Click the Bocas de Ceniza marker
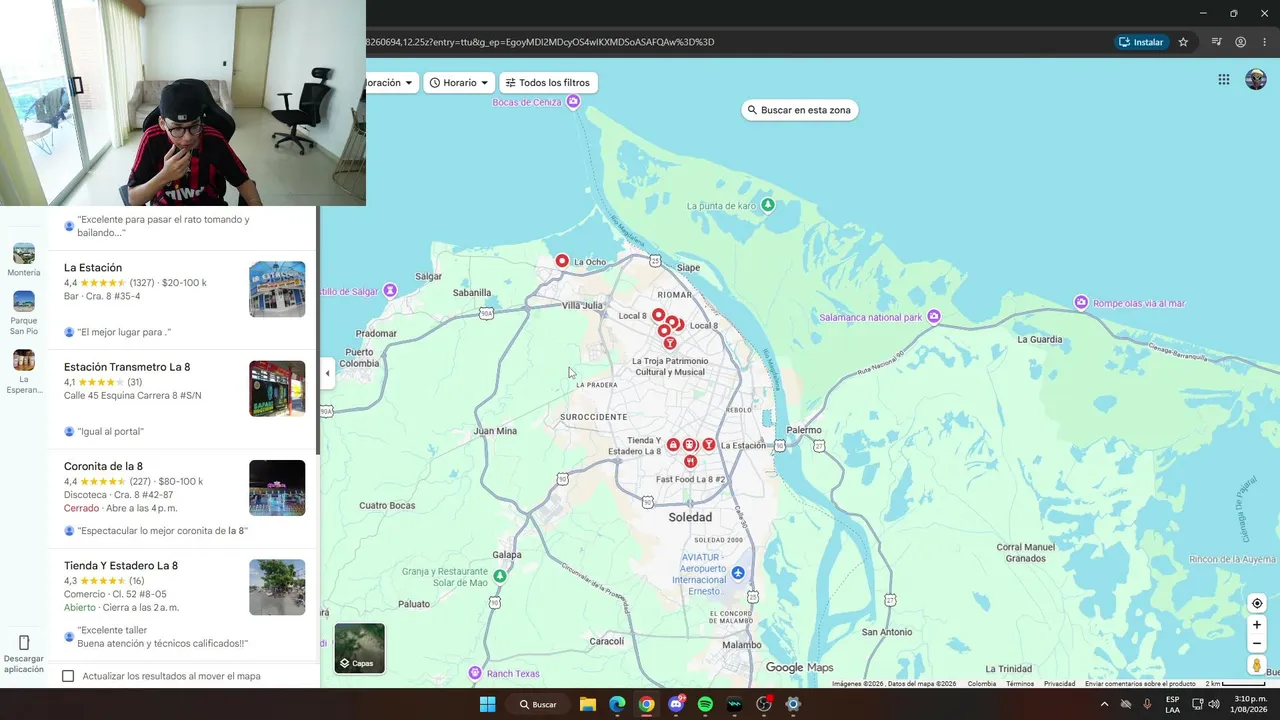The height and width of the screenshot is (720, 1280). 573,101
